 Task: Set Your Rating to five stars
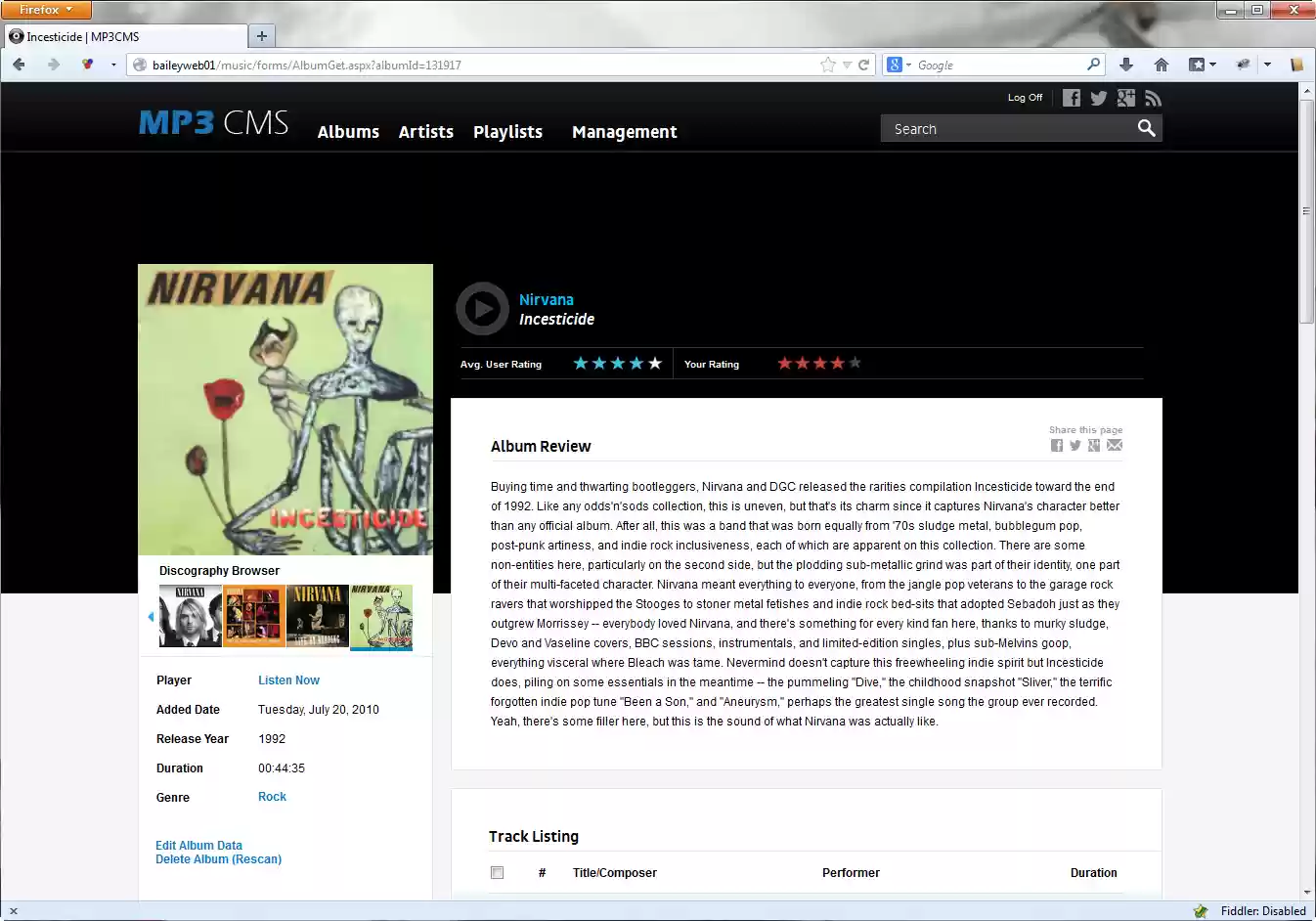855,363
